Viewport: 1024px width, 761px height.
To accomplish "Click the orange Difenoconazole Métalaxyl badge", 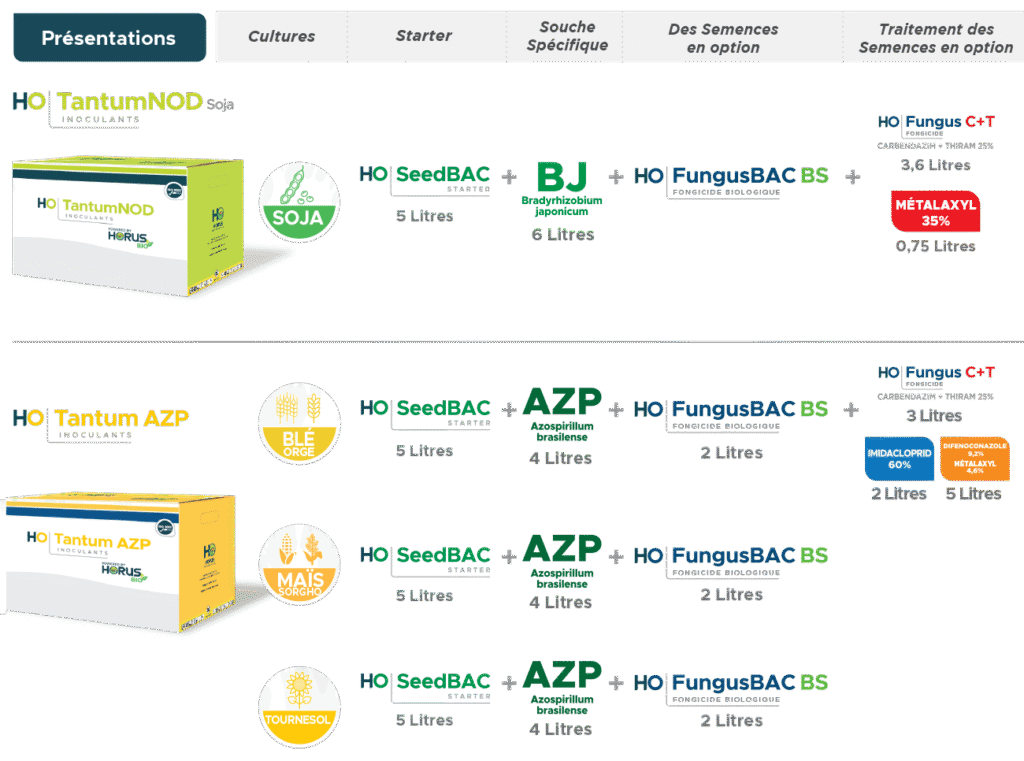I will 974,459.
